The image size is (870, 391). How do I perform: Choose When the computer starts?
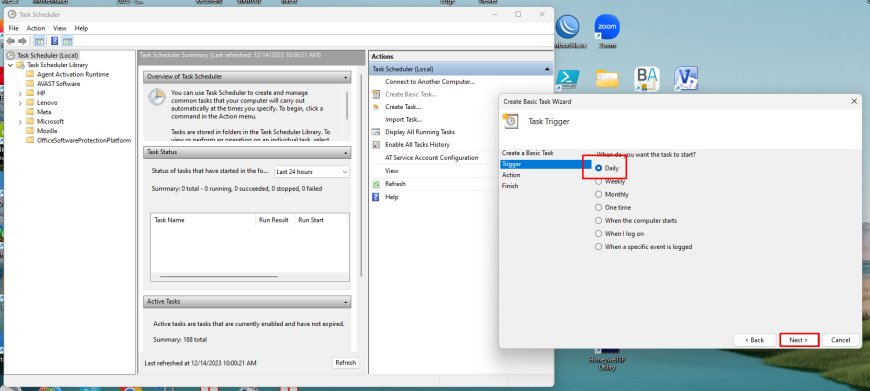coord(599,221)
